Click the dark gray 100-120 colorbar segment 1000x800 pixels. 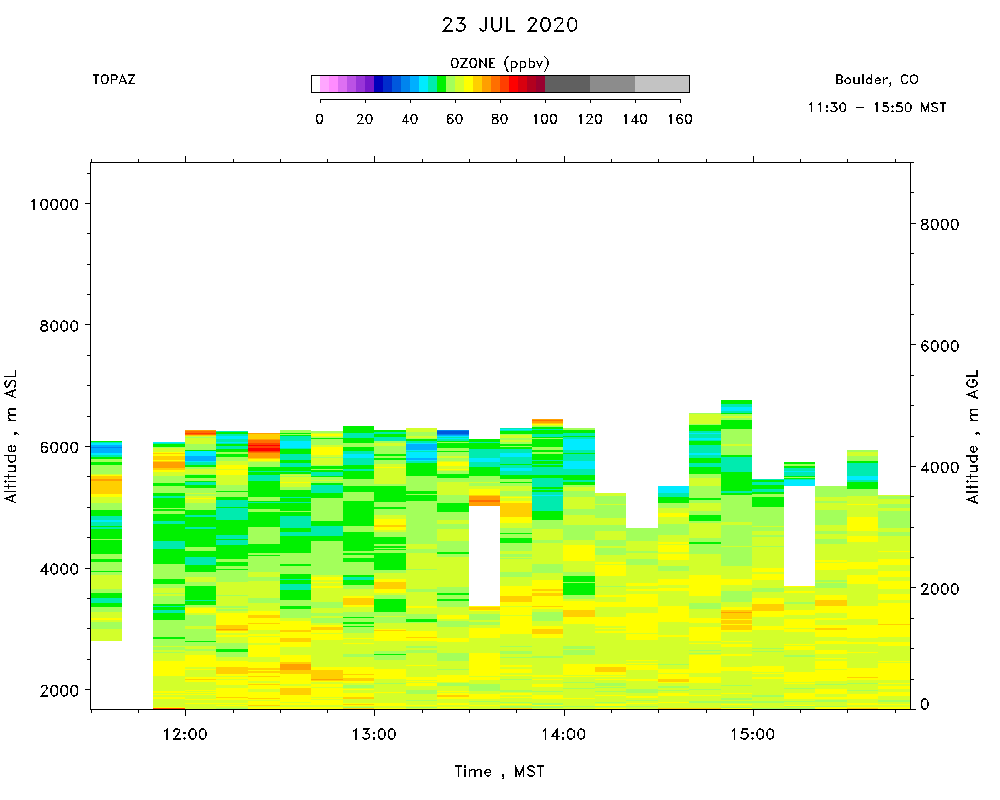[568, 84]
